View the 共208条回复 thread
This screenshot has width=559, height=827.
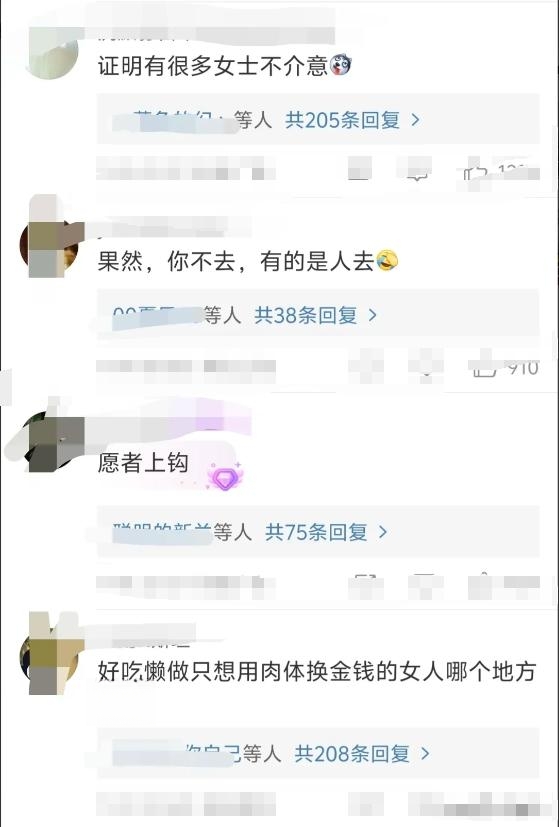click(x=352, y=754)
